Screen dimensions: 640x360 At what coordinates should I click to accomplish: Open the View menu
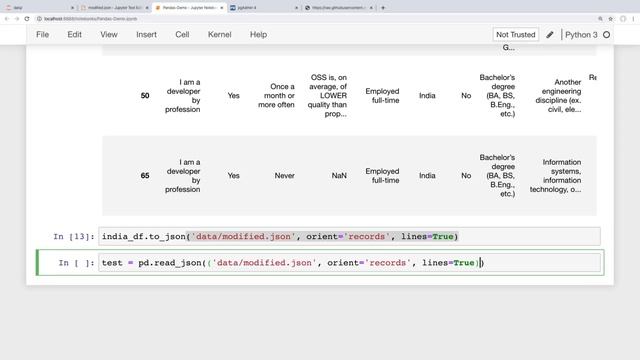pyautogui.click(x=109, y=35)
